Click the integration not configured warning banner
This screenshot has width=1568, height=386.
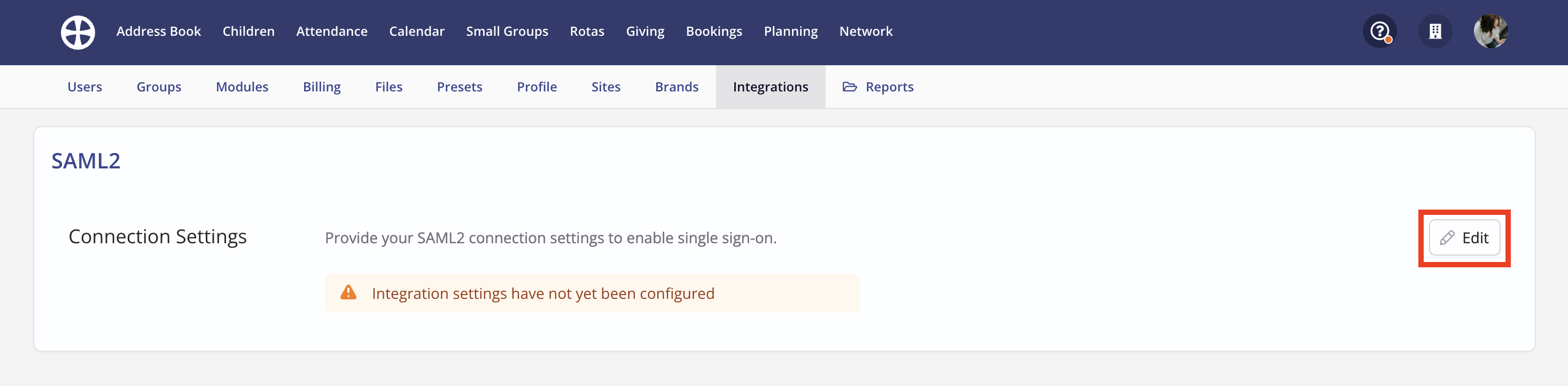592,293
